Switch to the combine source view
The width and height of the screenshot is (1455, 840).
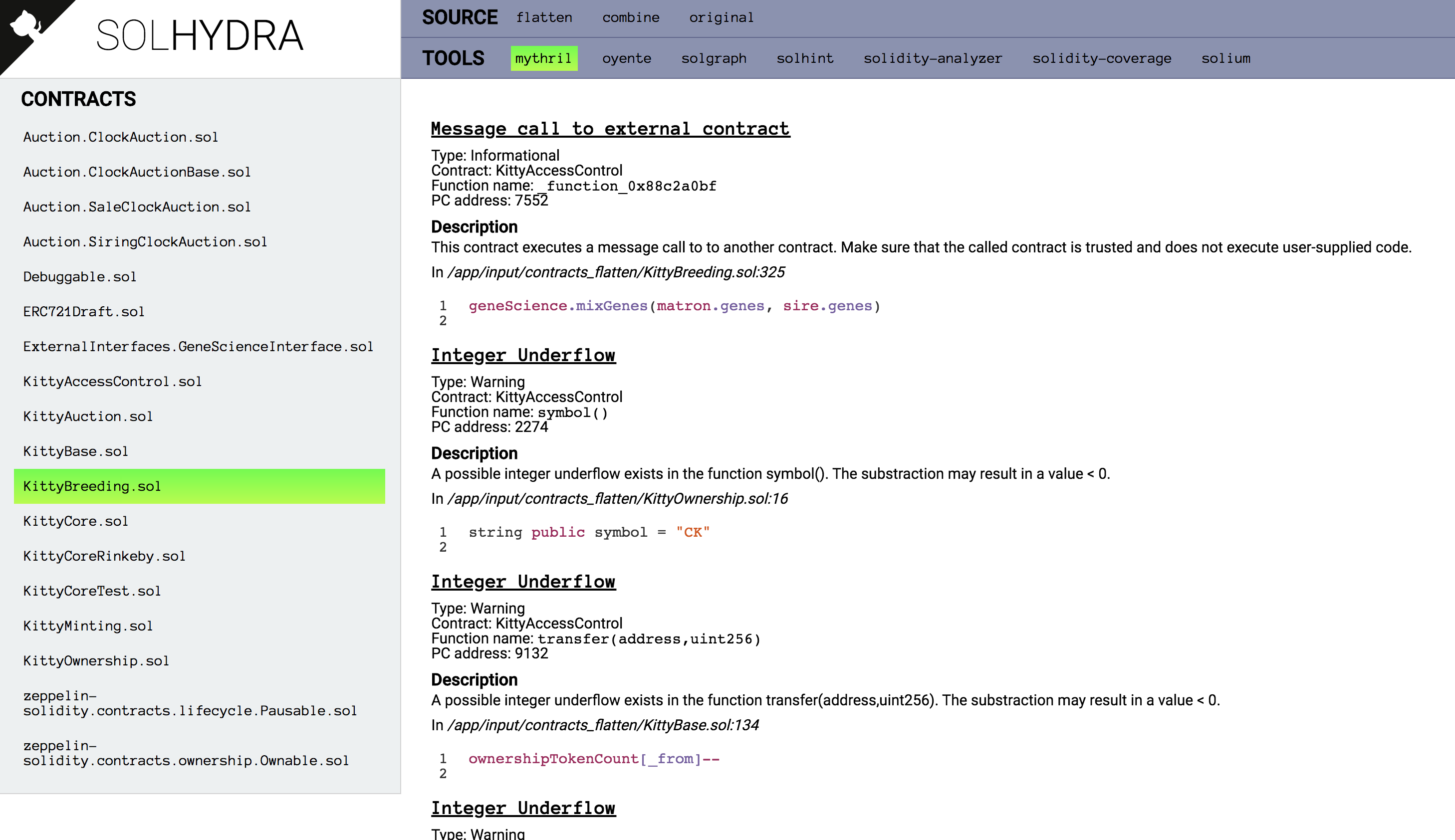(631, 17)
